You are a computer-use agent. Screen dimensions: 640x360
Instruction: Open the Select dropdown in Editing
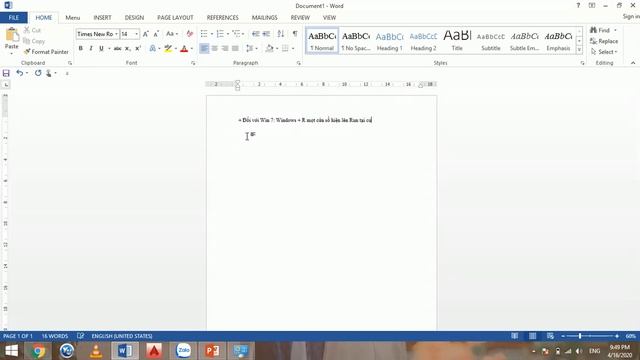pos(604,52)
